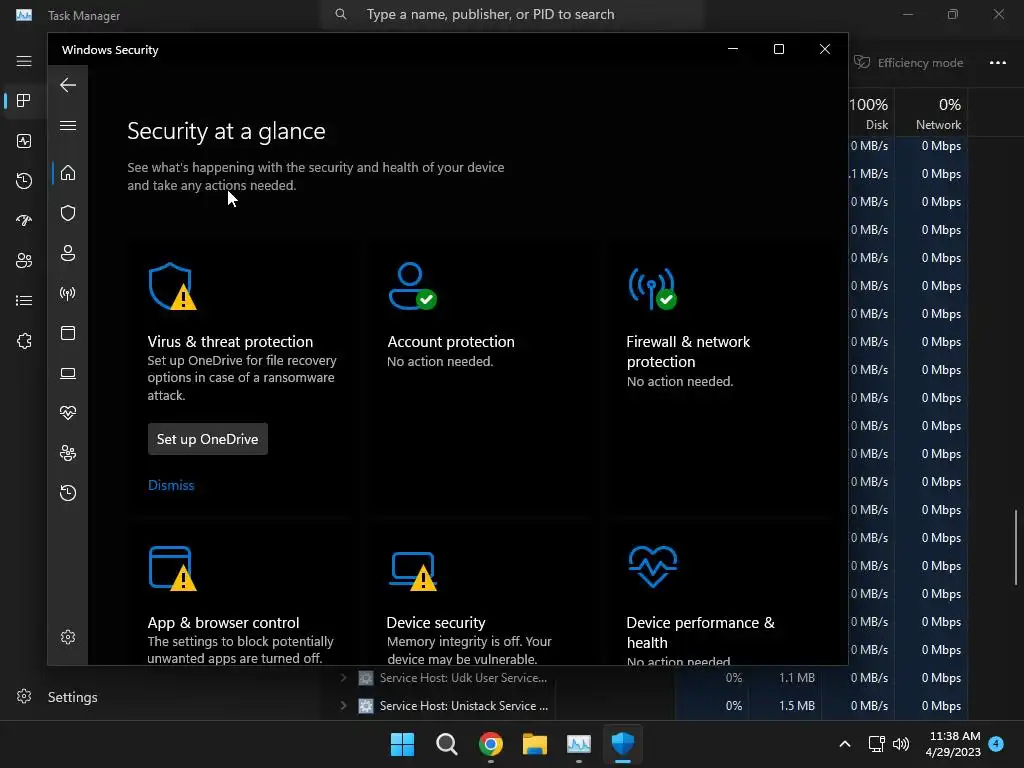Open App & browser control sidebar icon
Image resolution: width=1024 pixels, height=768 pixels.
coord(68,333)
